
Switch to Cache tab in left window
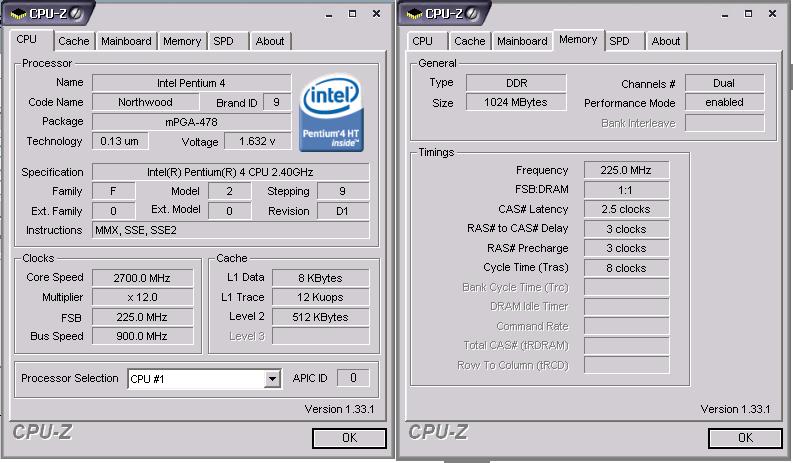[73, 41]
